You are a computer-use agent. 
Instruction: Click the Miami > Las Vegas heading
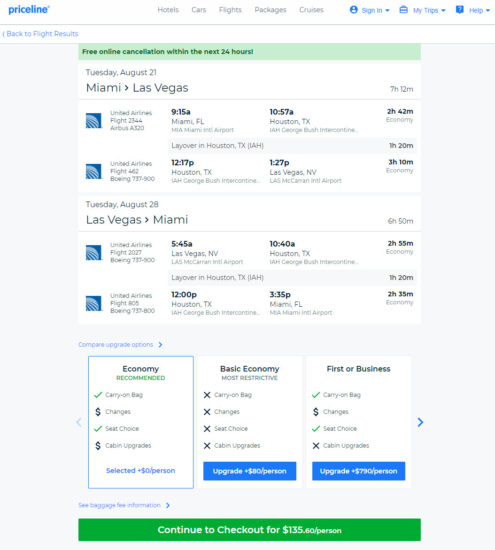137,88
